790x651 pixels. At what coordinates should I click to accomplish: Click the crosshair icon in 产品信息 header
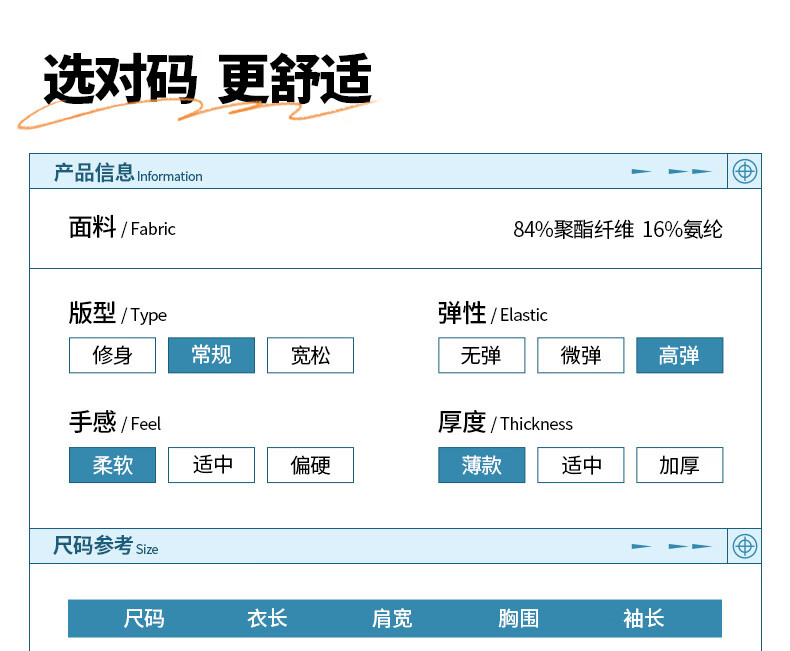click(x=745, y=171)
